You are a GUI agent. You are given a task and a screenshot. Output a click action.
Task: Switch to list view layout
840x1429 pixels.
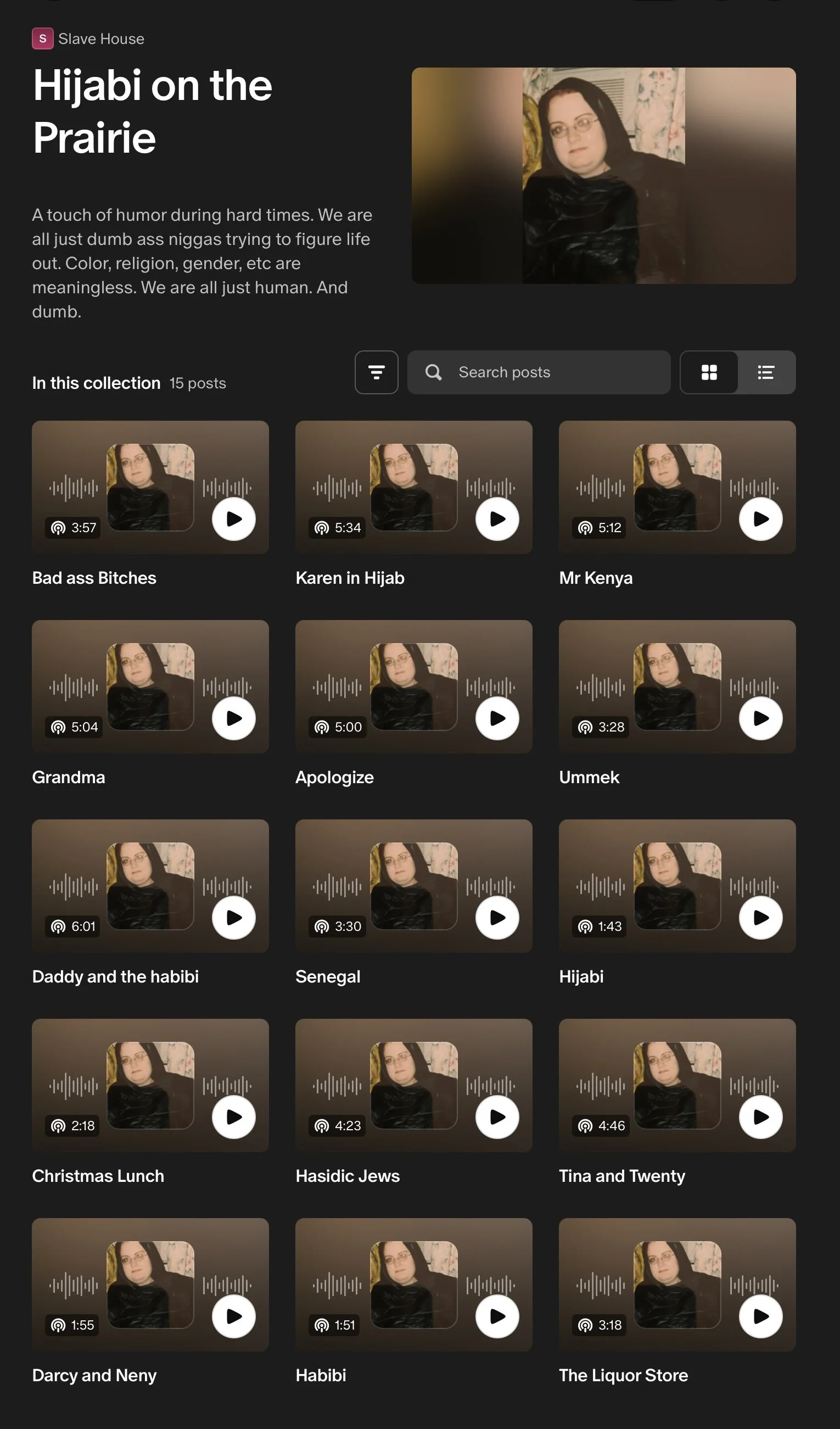click(x=766, y=372)
